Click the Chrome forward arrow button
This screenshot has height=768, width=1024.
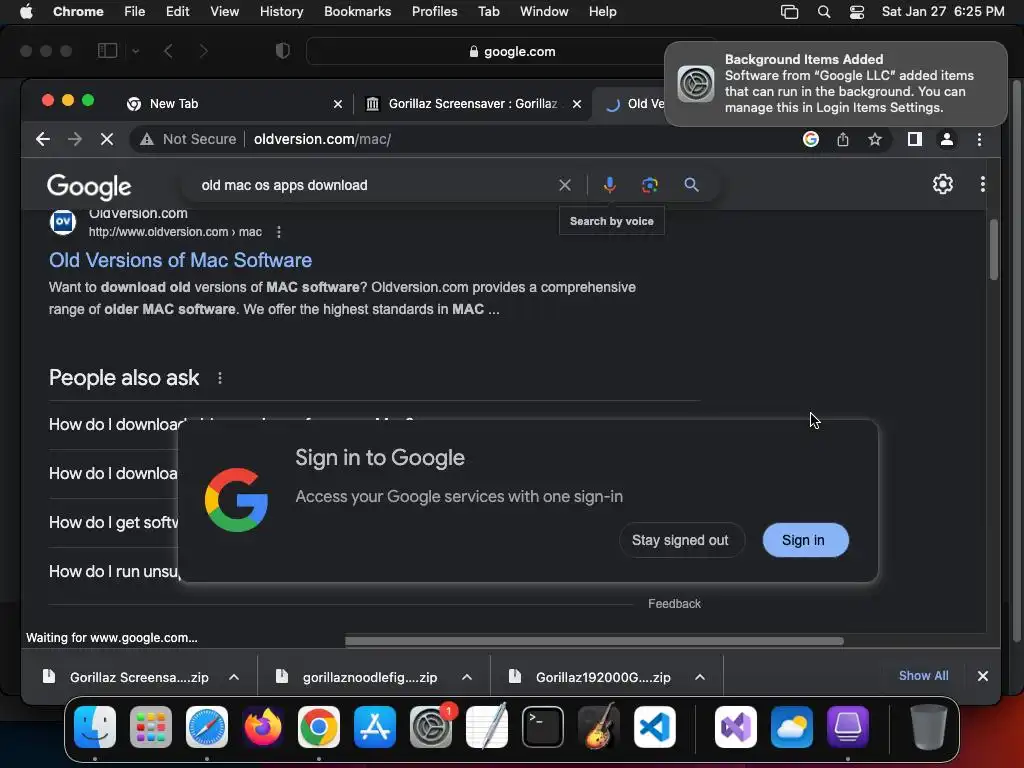74,139
